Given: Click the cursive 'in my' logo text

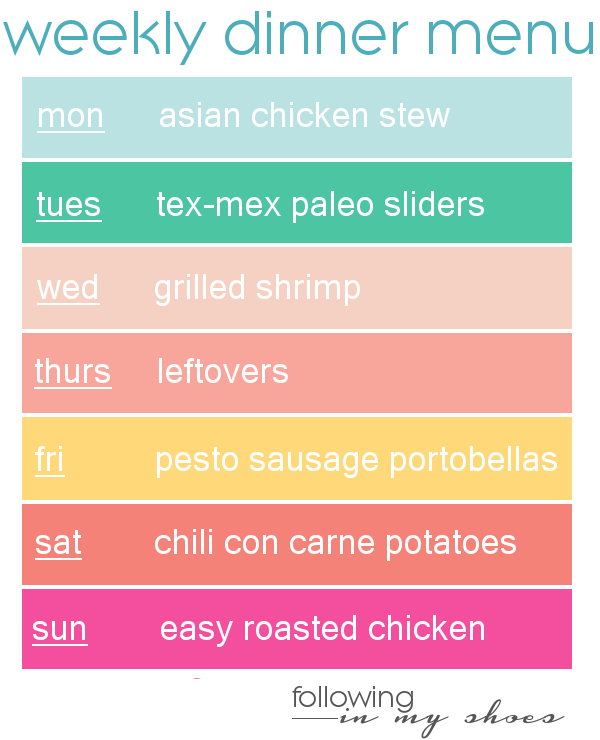Looking at the screenshot, I should point(393,722).
